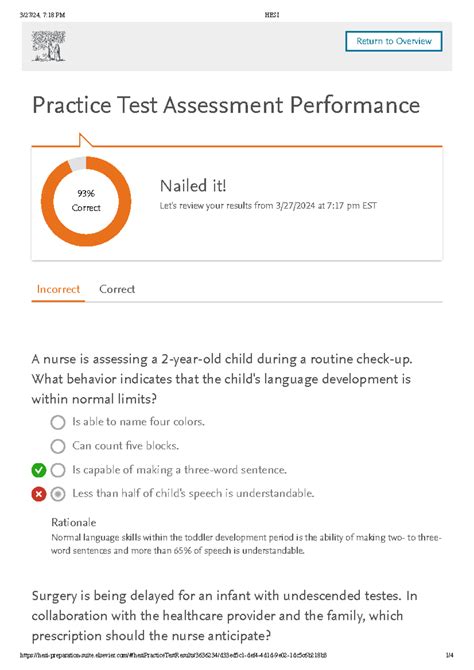Screen dimensions: 474x670
Task: Click the hesi-preparation-suite URL in the footer
Action: click(174, 655)
